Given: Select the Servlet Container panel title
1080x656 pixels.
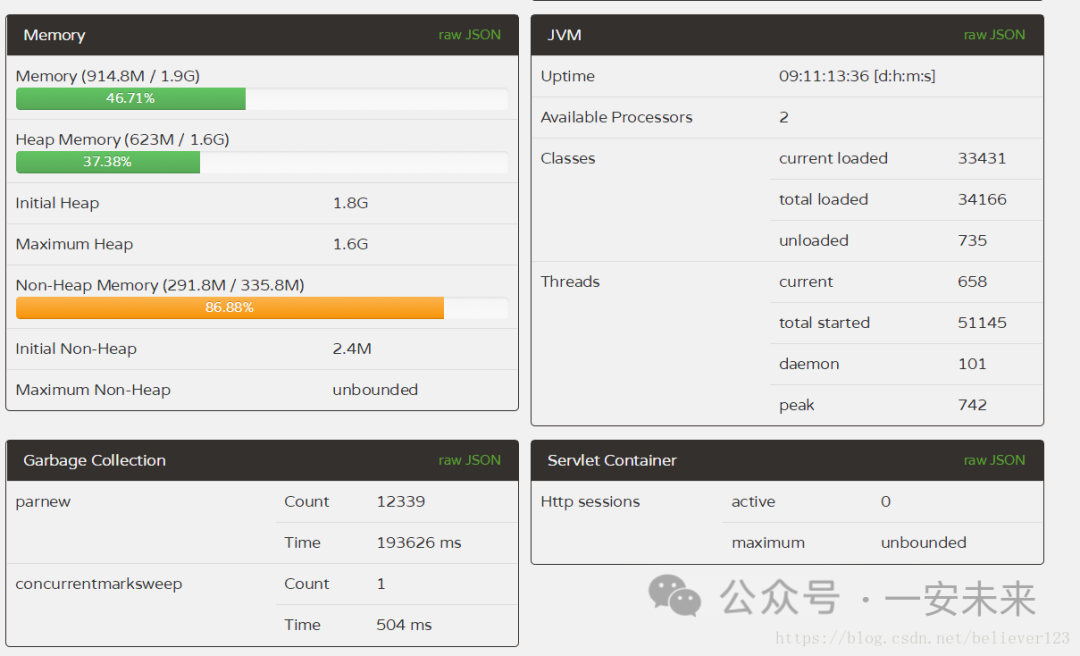Looking at the screenshot, I should [x=612, y=460].
